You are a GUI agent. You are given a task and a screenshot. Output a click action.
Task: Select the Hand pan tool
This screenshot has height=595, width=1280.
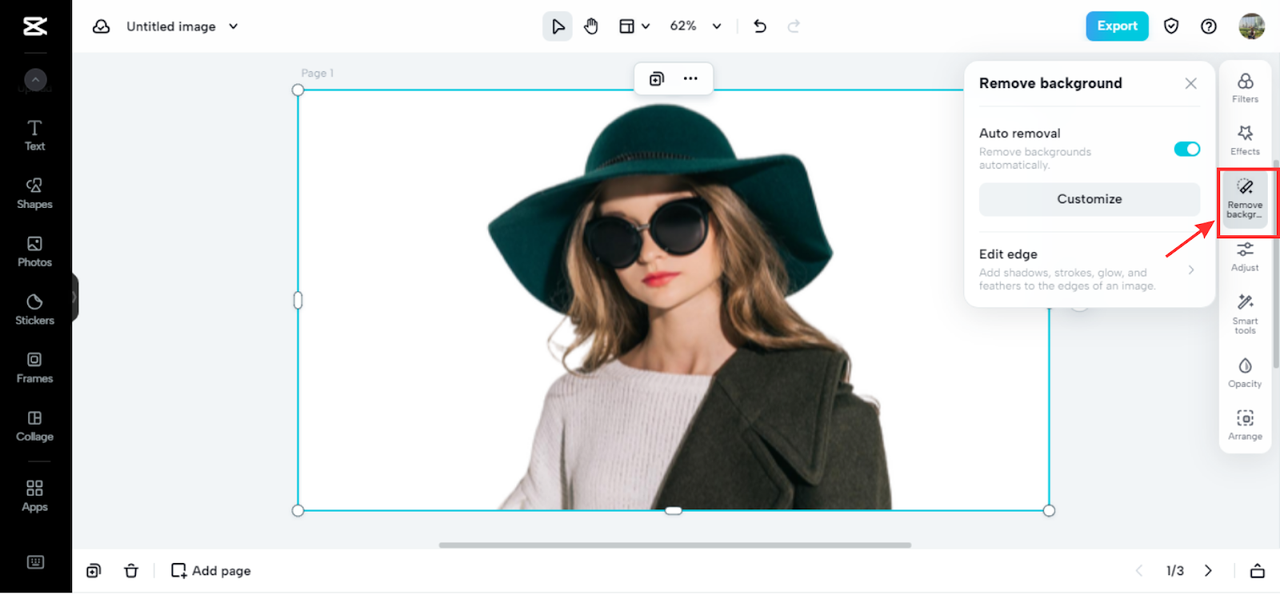click(591, 26)
